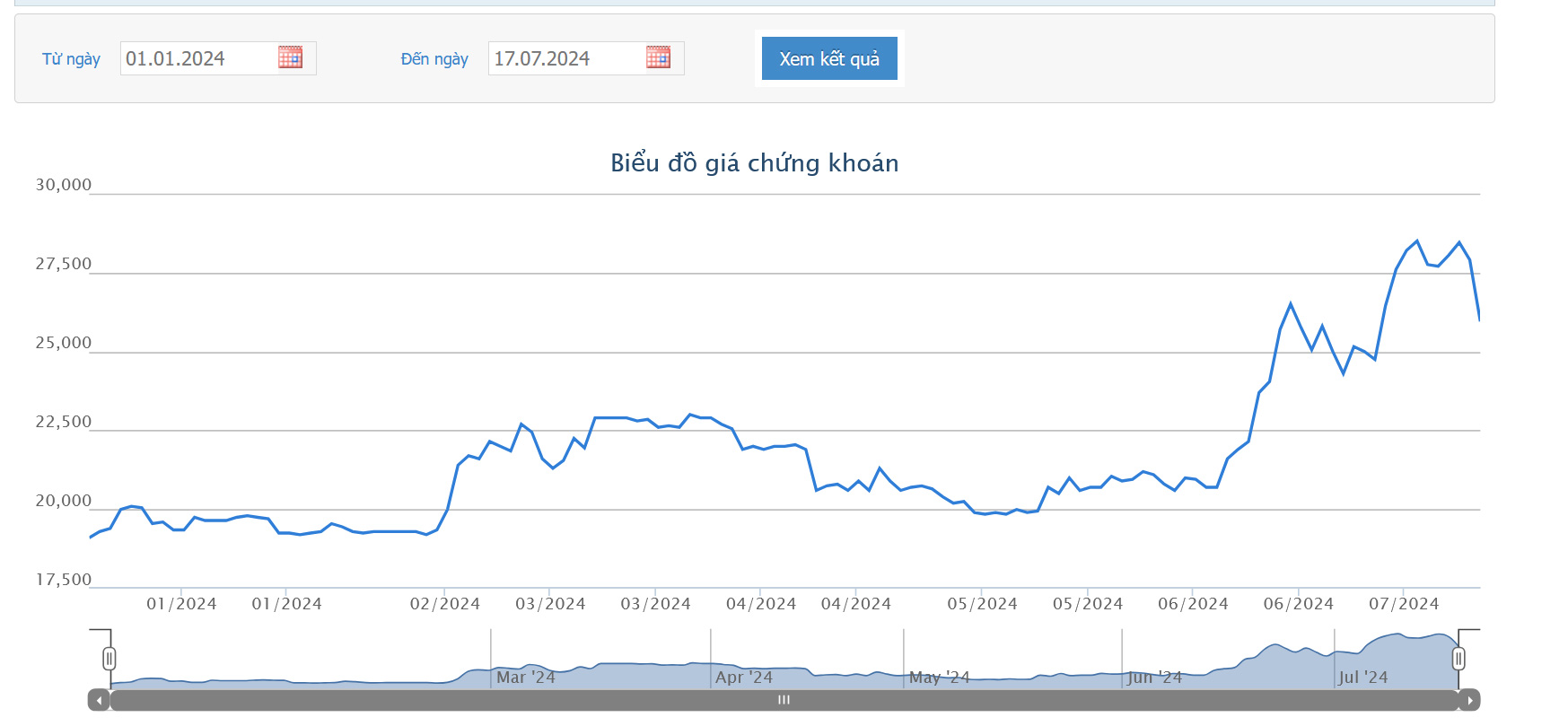This screenshot has width=1568, height=726.
Task: Focus the start date field showing 01.01.2024
Action: click(x=197, y=59)
